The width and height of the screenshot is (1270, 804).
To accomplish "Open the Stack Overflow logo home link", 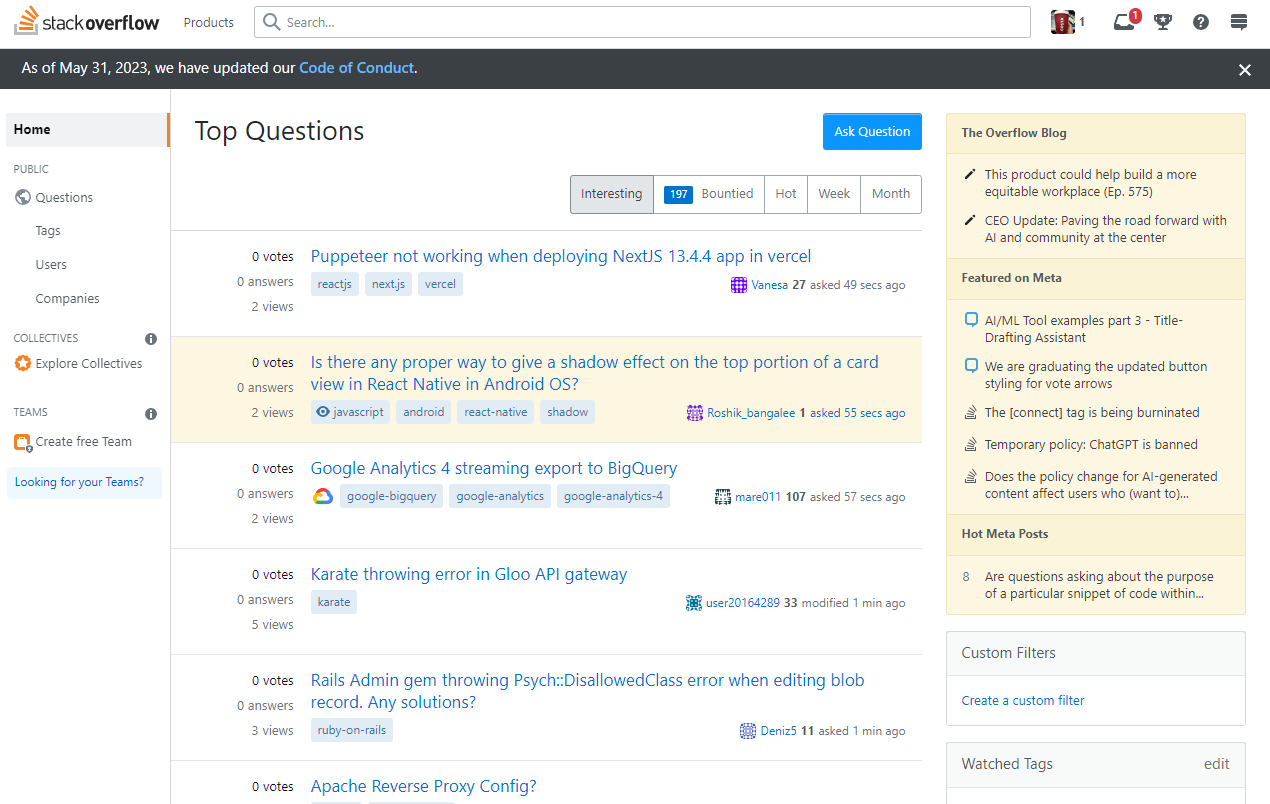I will pos(86,22).
